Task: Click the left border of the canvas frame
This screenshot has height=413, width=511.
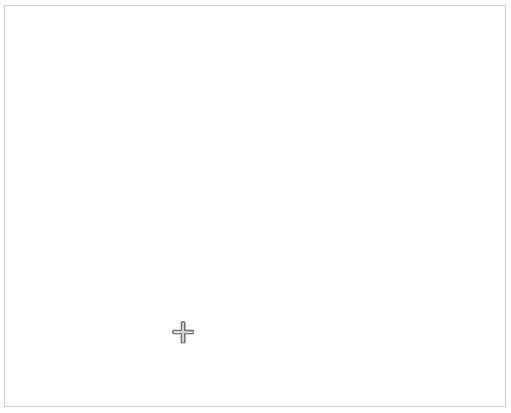Action: tap(5, 206)
